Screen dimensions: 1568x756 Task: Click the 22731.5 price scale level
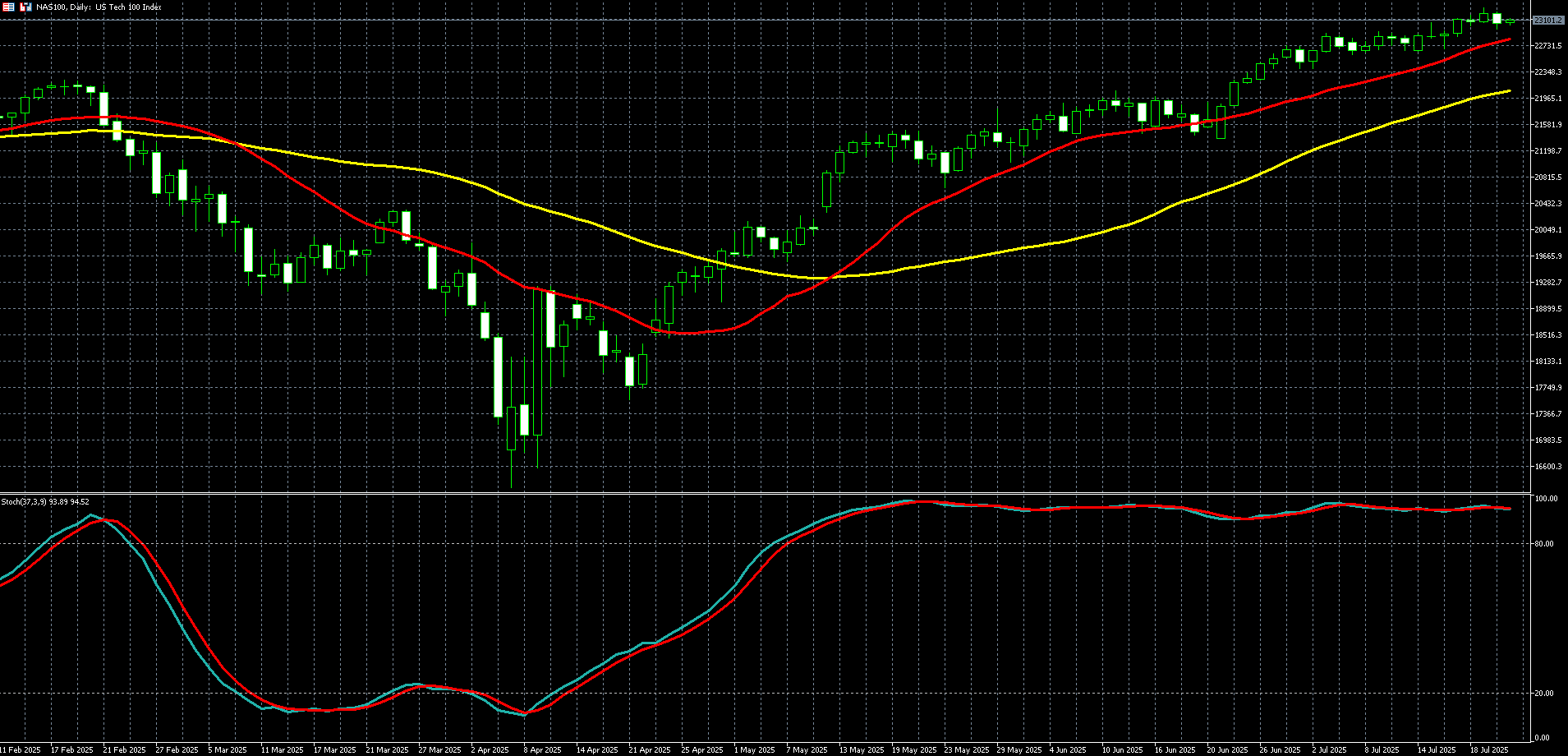pos(1547,46)
